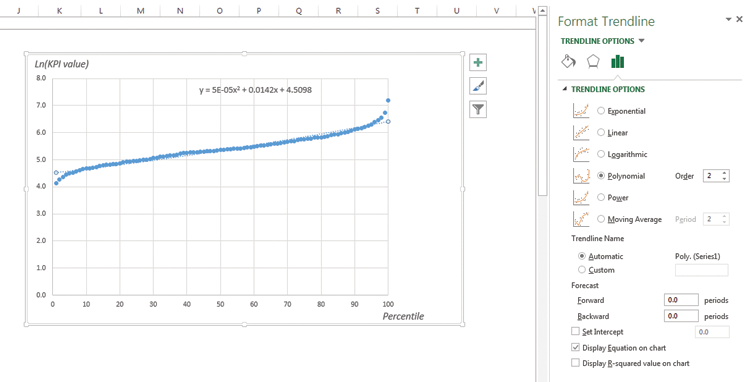The image size is (750, 382).
Task: Click the Percentile axis title
Action: pyautogui.click(x=403, y=316)
